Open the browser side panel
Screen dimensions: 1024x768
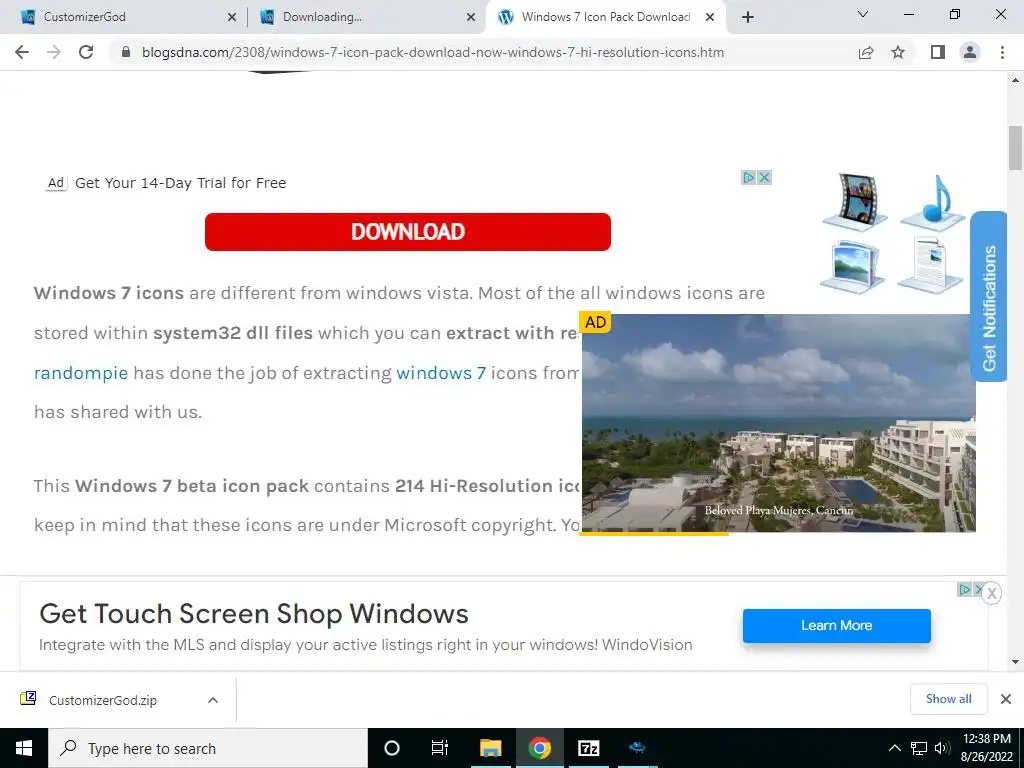pos(938,52)
